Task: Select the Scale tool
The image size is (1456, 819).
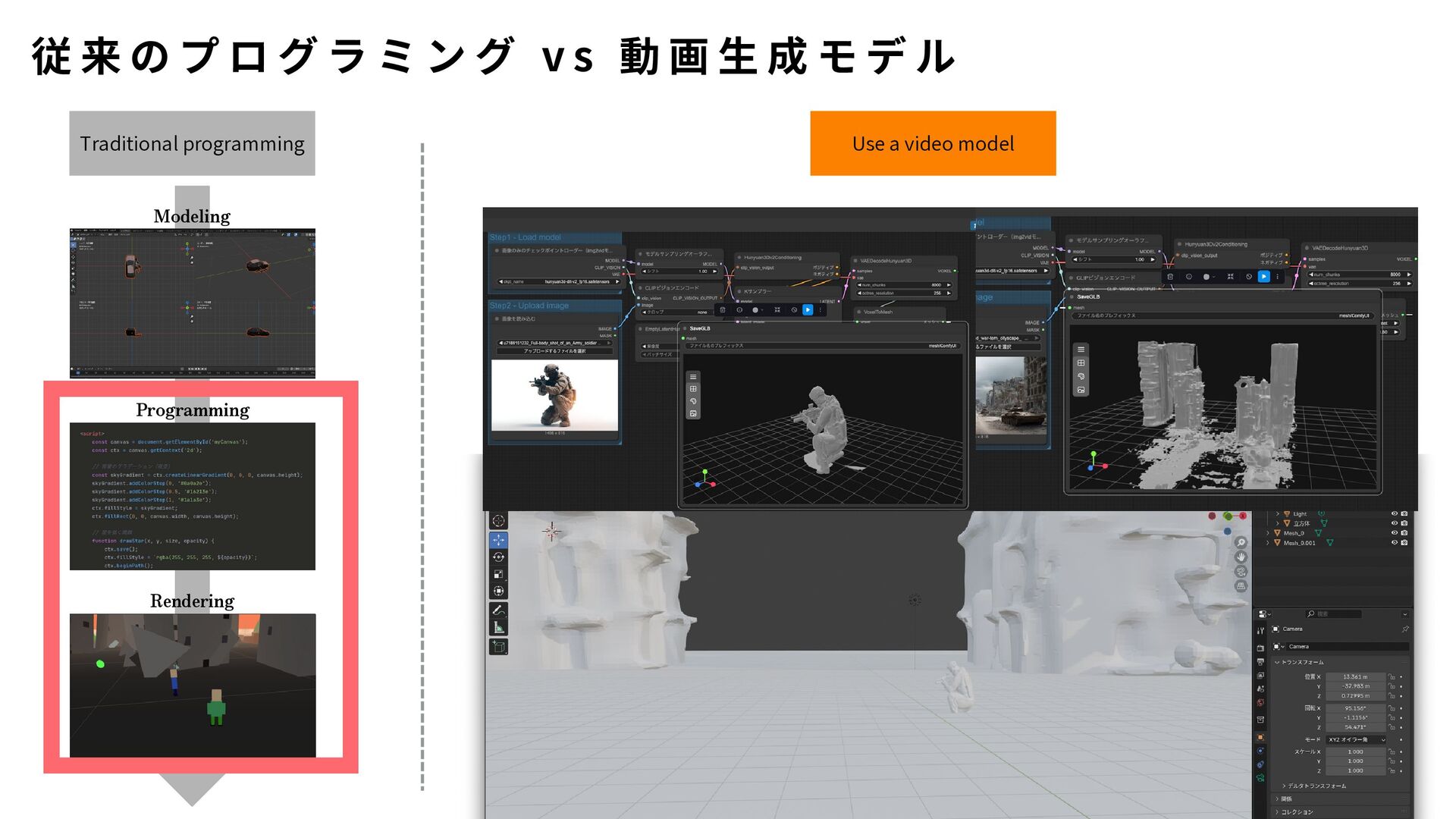Action: point(498,574)
